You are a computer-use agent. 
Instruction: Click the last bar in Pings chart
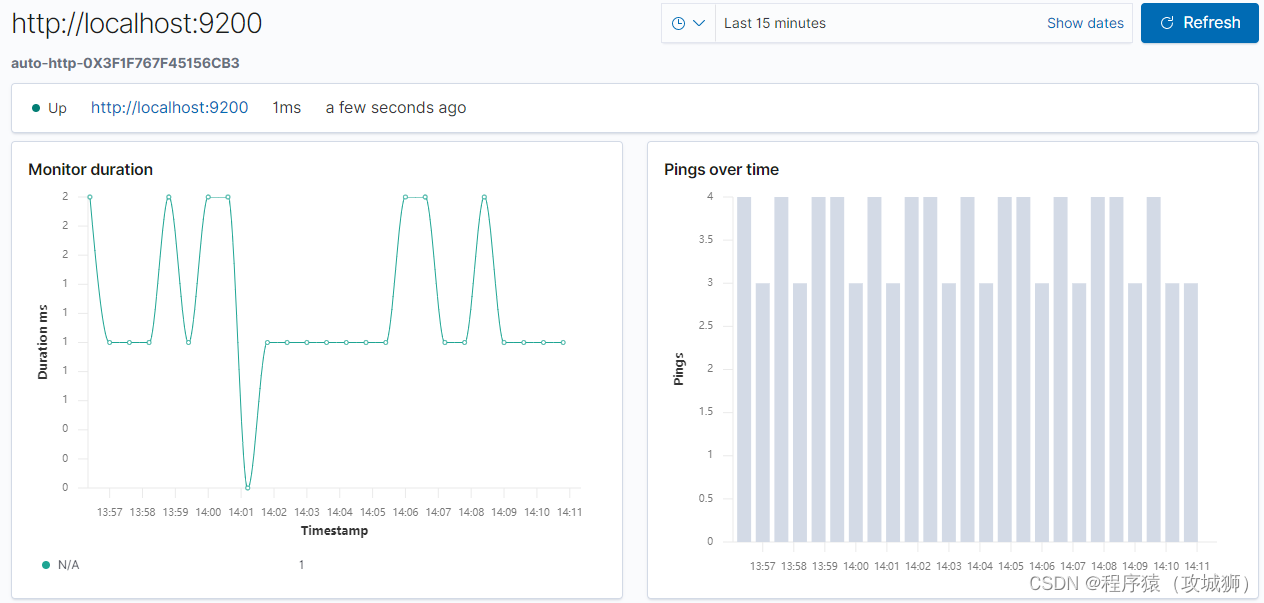1191,412
